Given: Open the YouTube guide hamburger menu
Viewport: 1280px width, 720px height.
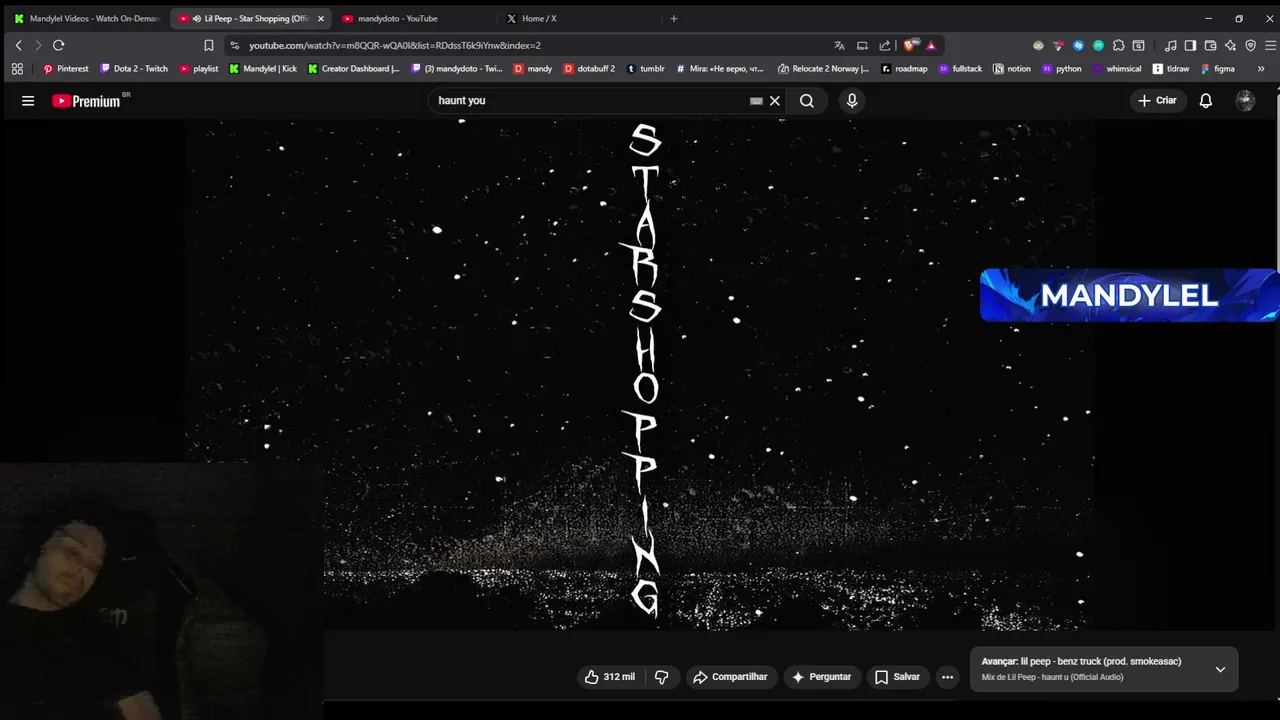Looking at the screenshot, I should (28, 101).
